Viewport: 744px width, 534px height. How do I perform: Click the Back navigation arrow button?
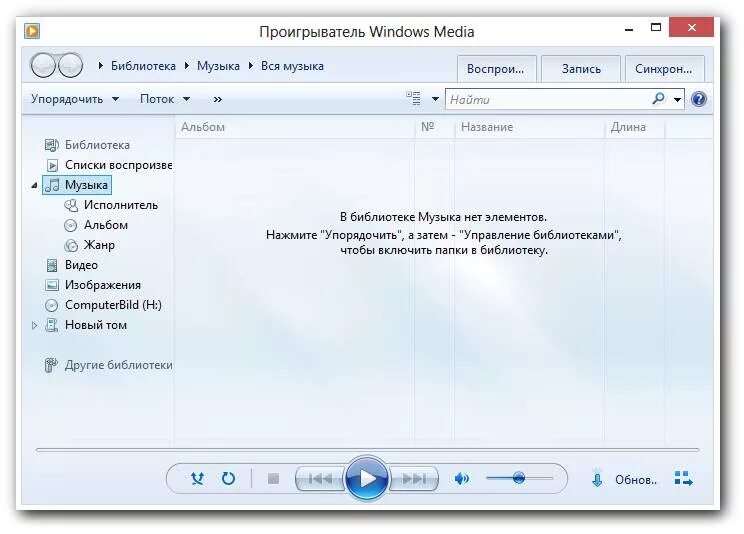click(43, 66)
